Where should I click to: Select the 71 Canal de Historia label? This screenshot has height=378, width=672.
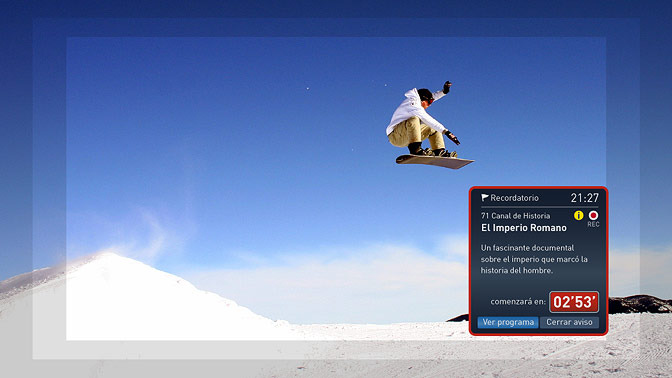pos(515,216)
